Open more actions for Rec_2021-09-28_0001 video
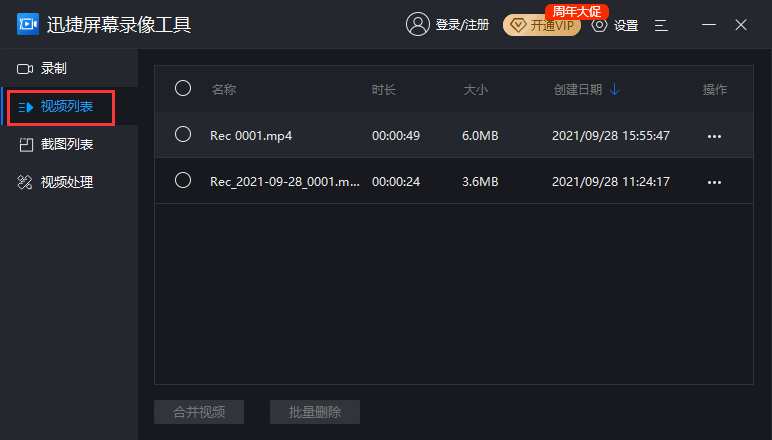The width and height of the screenshot is (772, 440). pyautogui.click(x=714, y=182)
